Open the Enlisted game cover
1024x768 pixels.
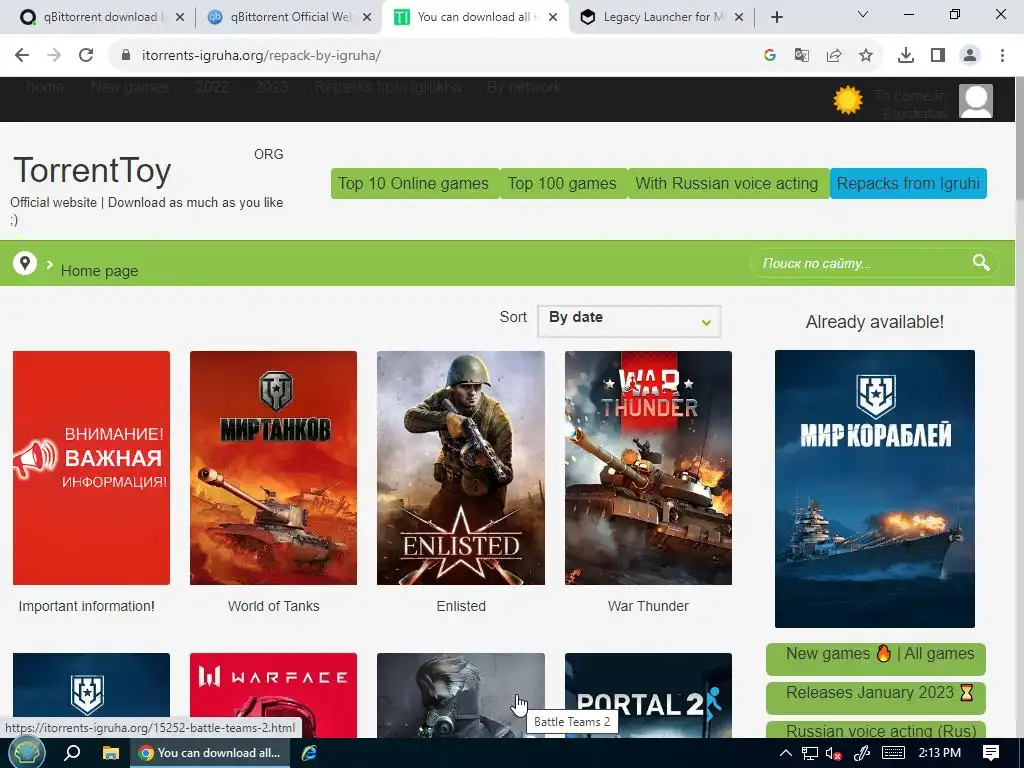pos(460,468)
